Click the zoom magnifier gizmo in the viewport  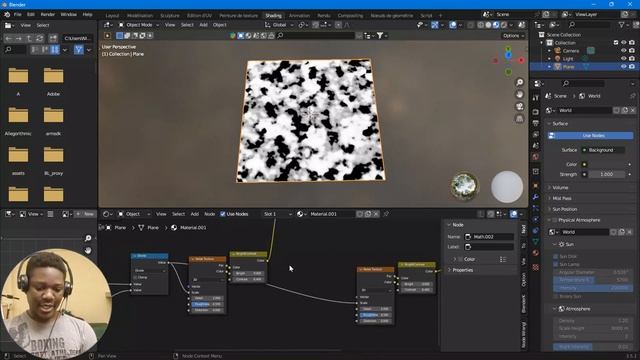(520, 82)
